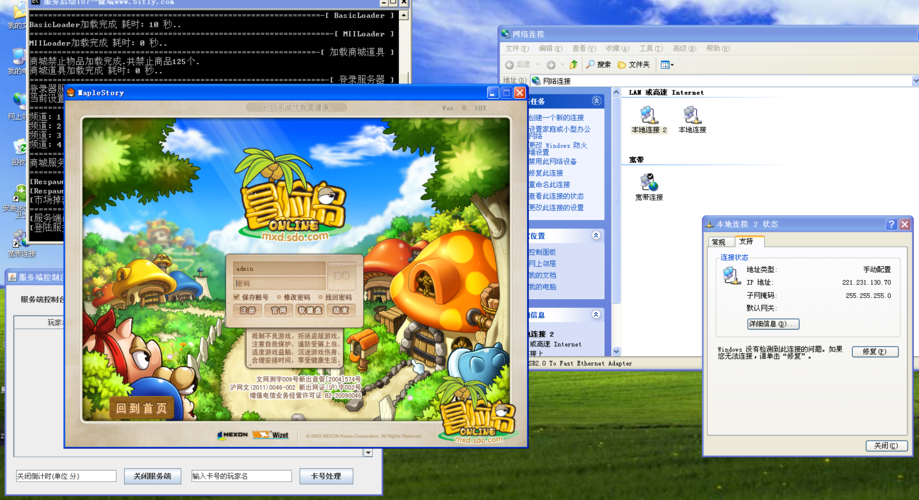Screen dimensions: 919x500
Task: Select the 本地连接 adapter icon without number
Action: pyautogui.click(x=692, y=120)
